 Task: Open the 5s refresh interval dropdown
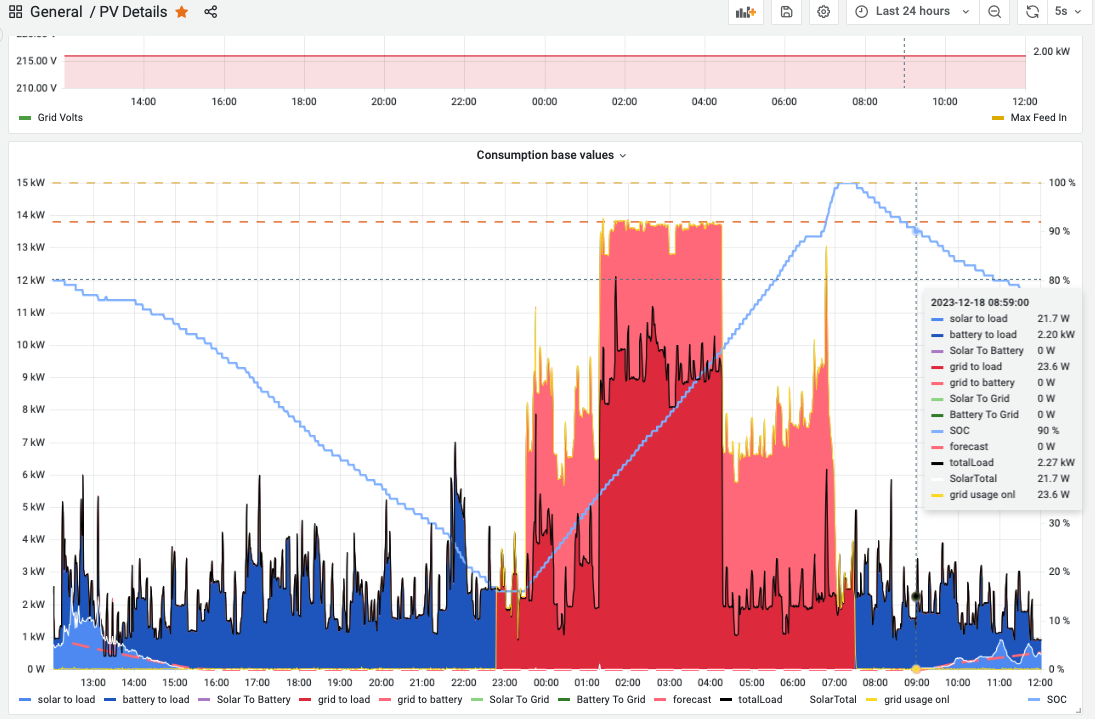1066,12
